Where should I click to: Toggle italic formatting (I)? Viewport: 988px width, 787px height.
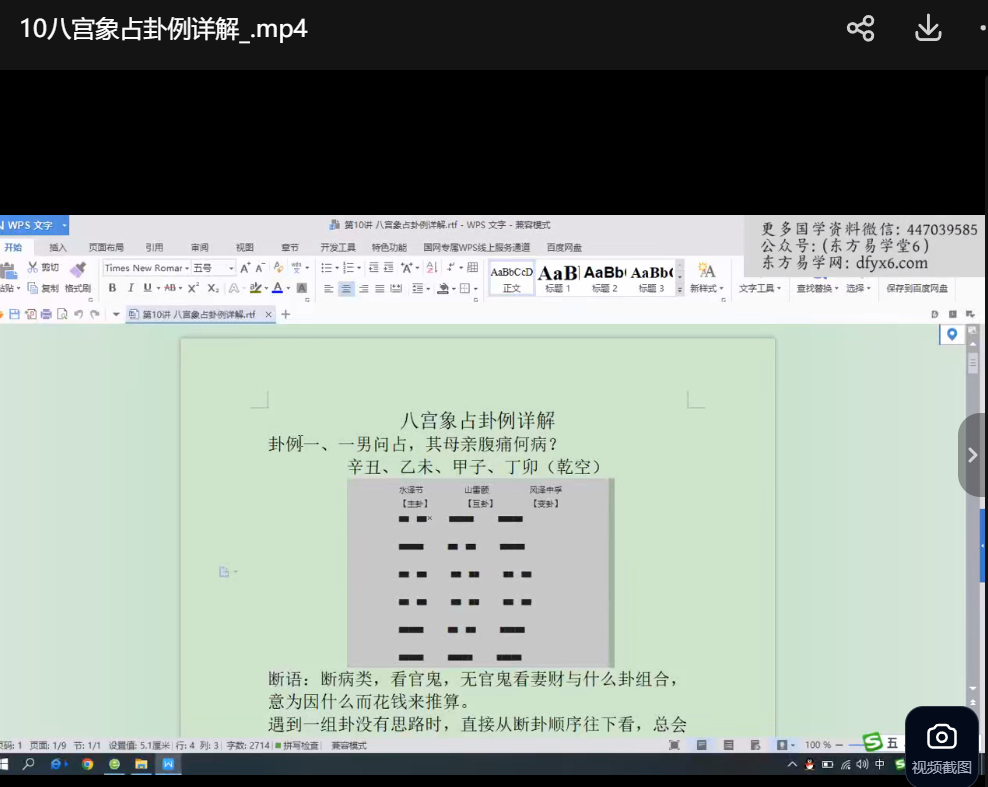130,288
